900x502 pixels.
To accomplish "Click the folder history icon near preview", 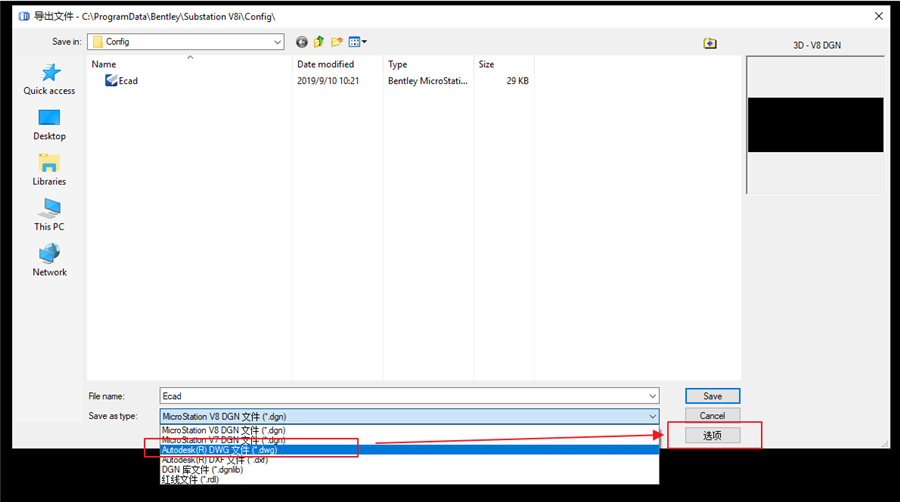I will [x=710, y=44].
